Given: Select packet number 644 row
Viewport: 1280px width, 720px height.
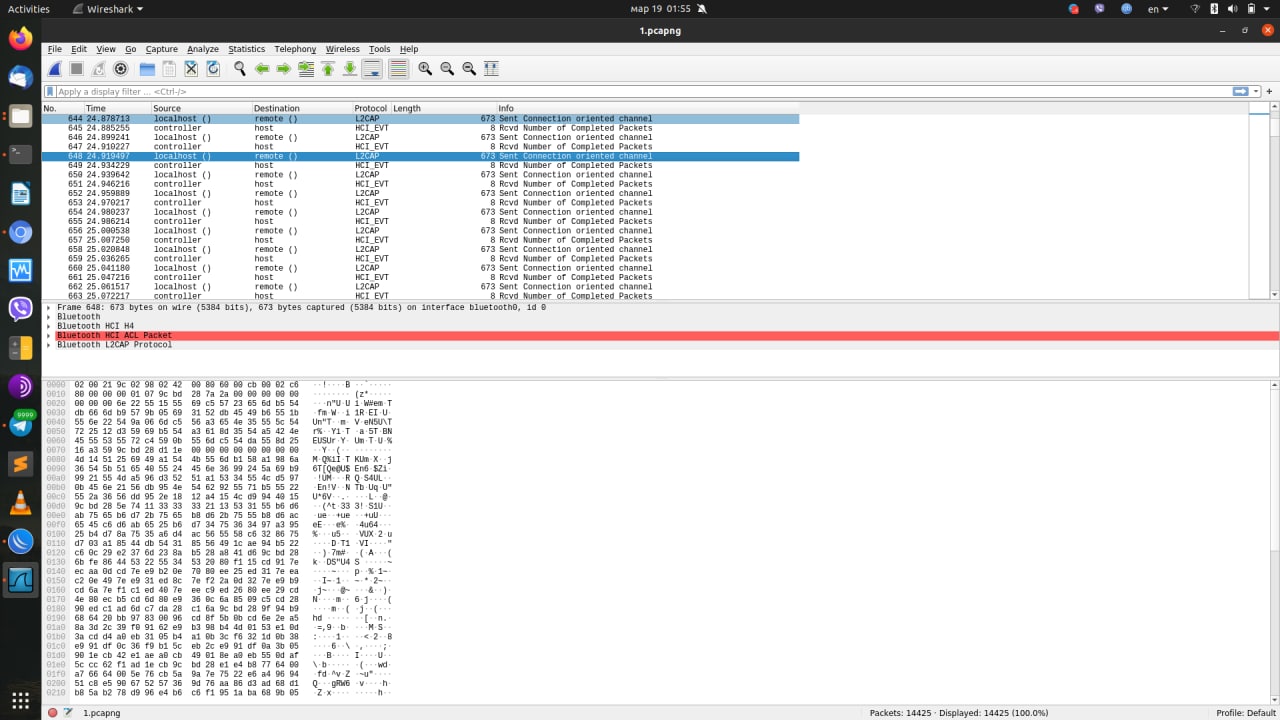Looking at the screenshot, I should [420, 119].
